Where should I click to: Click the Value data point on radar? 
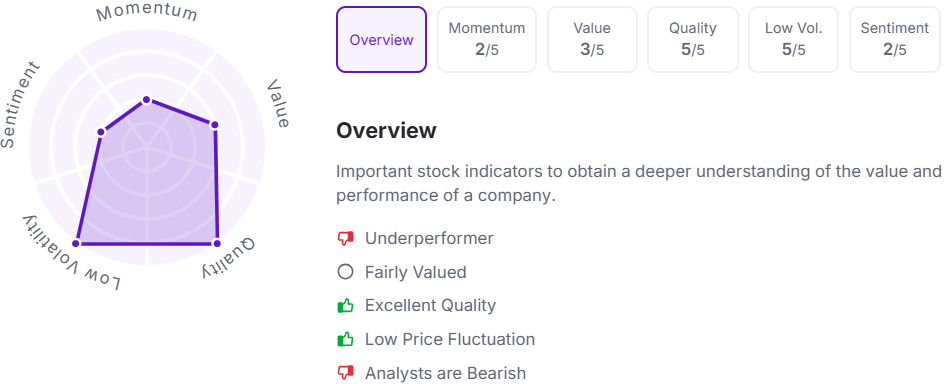tap(214, 125)
